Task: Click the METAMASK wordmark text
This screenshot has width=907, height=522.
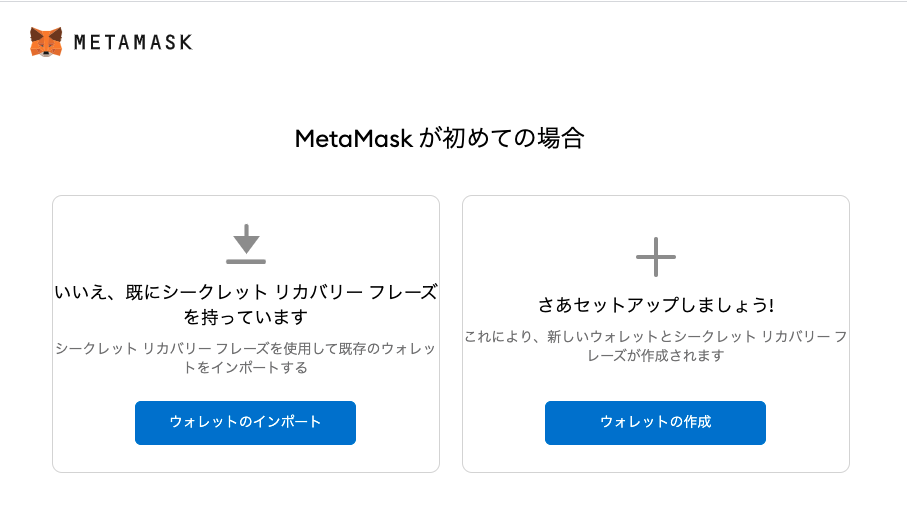Action: [133, 42]
